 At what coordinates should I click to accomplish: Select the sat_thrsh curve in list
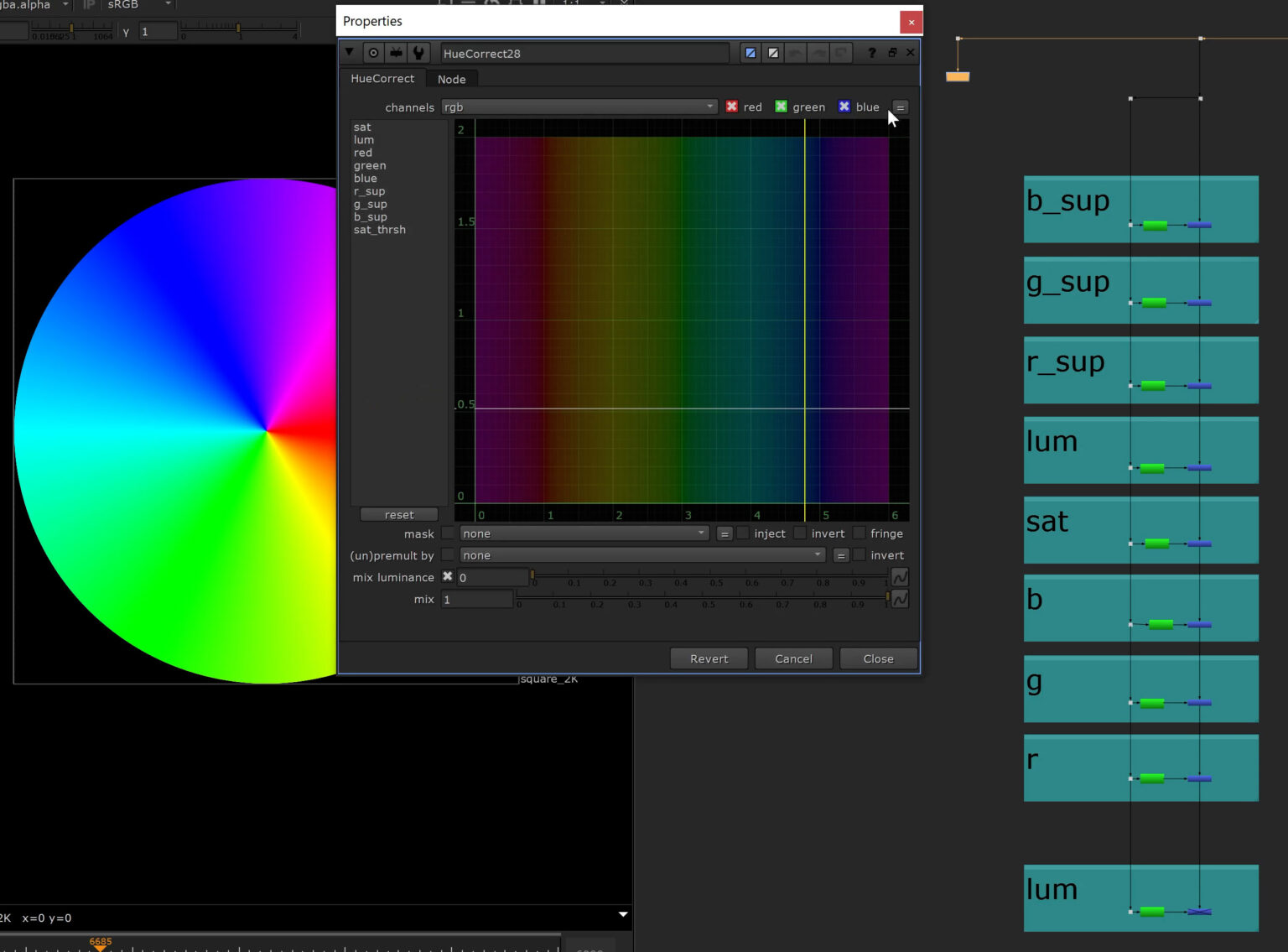(380, 230)
